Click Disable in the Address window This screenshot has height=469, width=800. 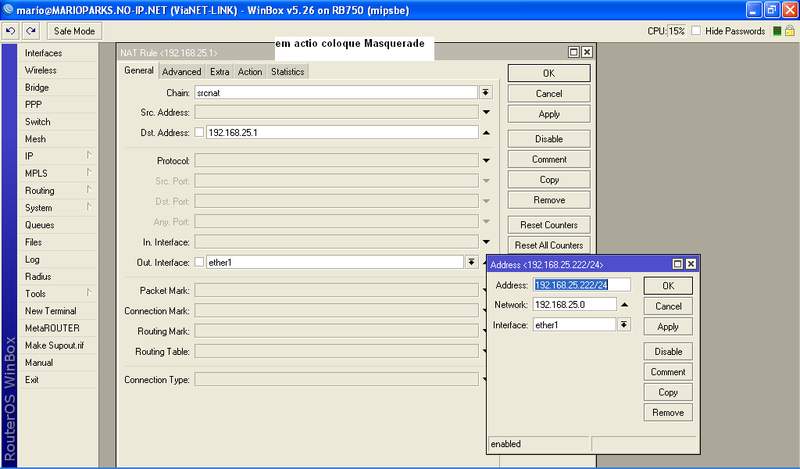(x=668, y=352)
